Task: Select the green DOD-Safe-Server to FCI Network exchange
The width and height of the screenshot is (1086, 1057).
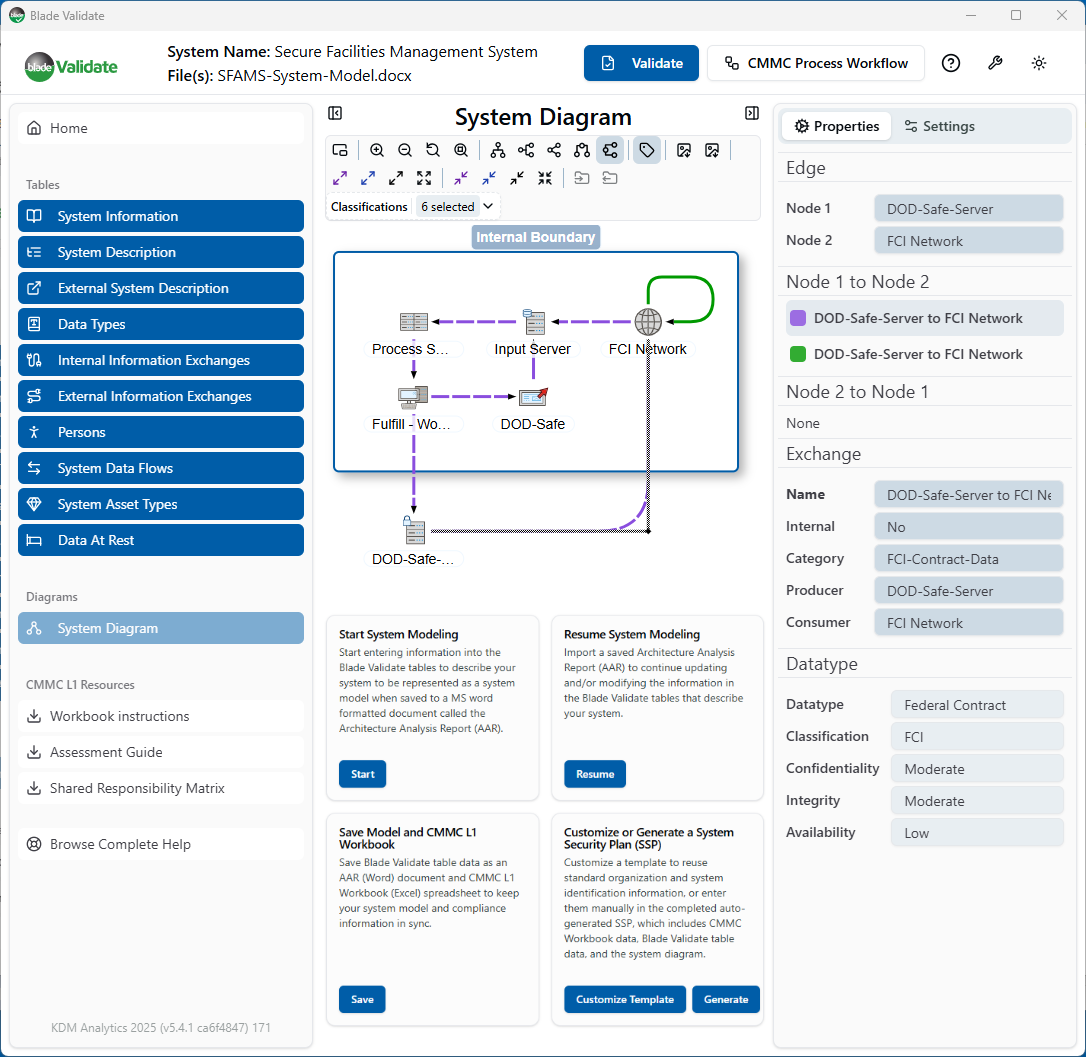Action: (918, 354)
